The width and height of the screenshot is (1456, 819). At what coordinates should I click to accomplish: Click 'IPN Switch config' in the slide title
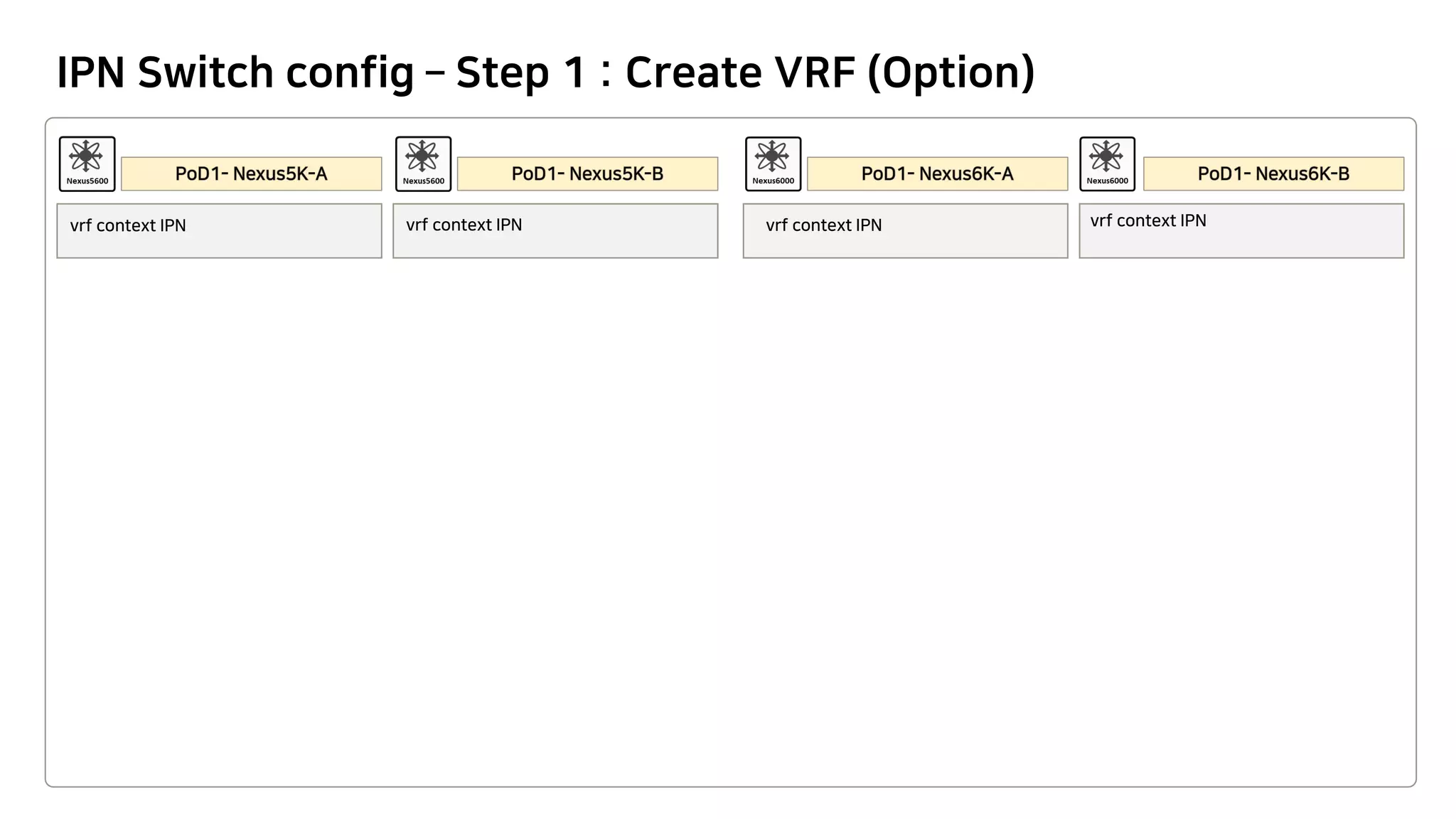235,73
